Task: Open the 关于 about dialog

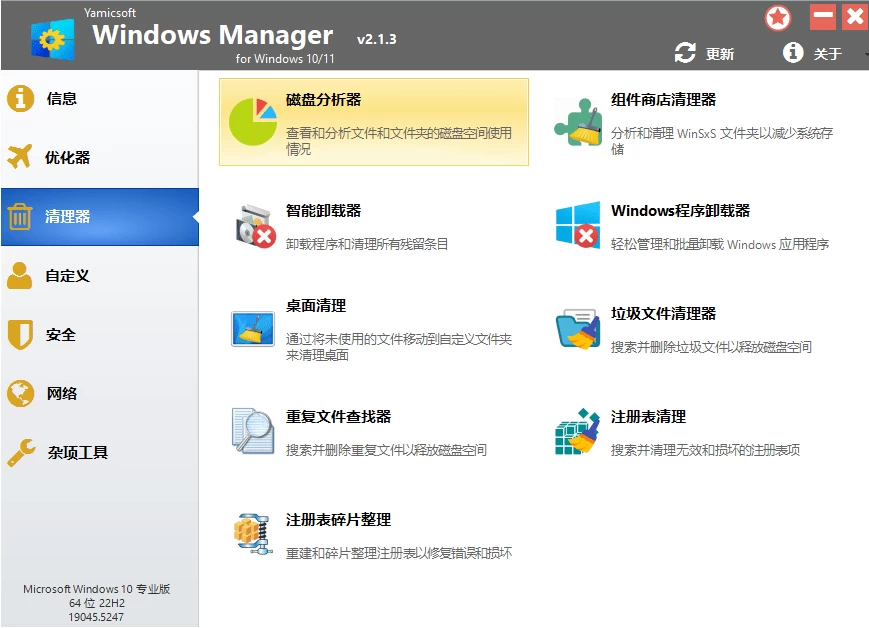Action: [812, 53]
